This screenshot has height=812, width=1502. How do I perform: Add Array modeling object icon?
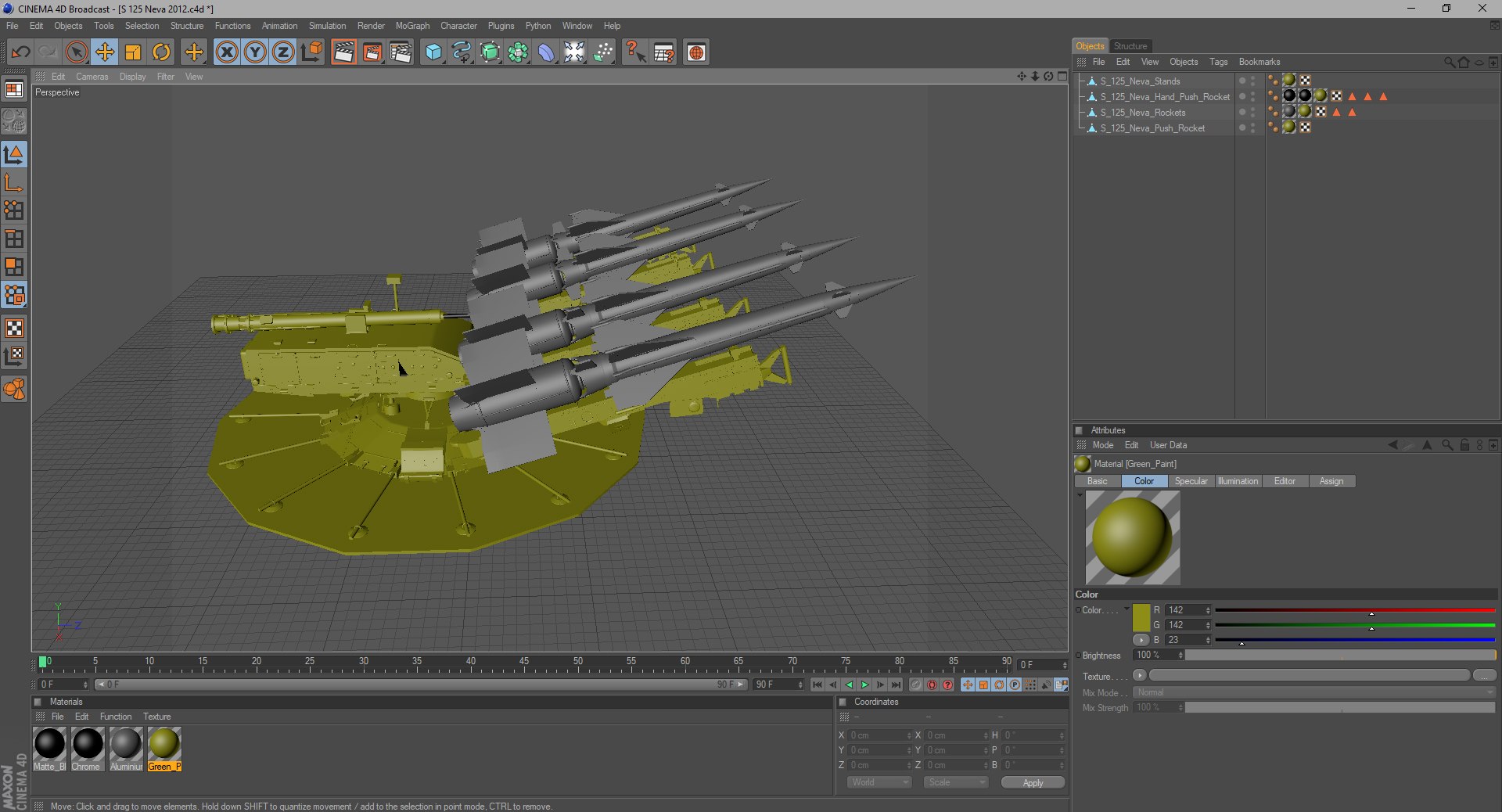[x=518, y=52]
